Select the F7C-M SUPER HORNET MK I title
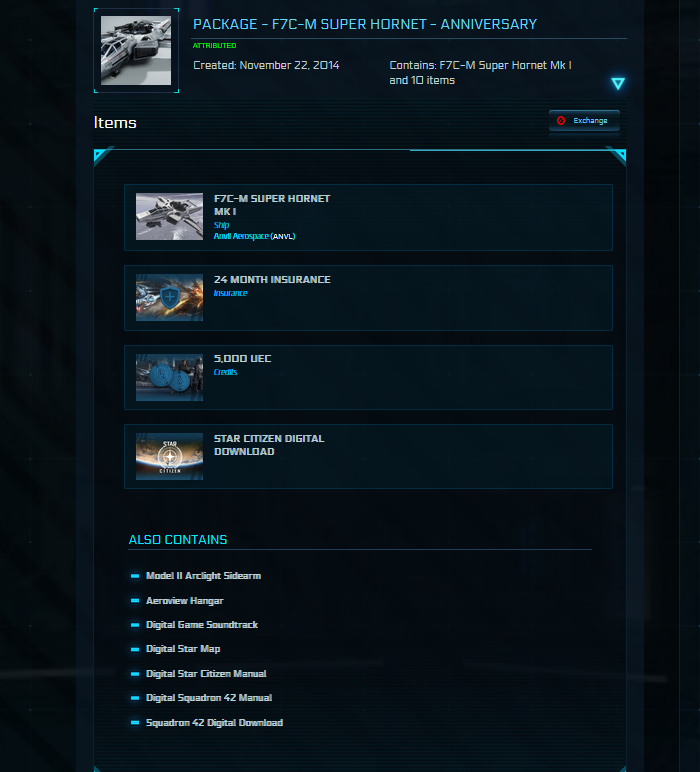Image resolution: width=700 pixels, height=772 pixels. click(x=272, y=205)
